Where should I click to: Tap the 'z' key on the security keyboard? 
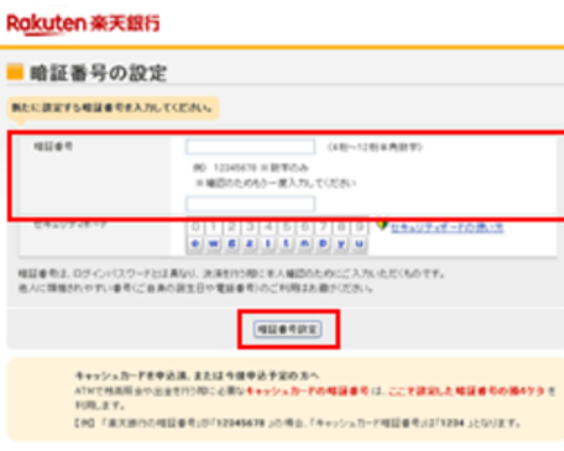(249, 244)
